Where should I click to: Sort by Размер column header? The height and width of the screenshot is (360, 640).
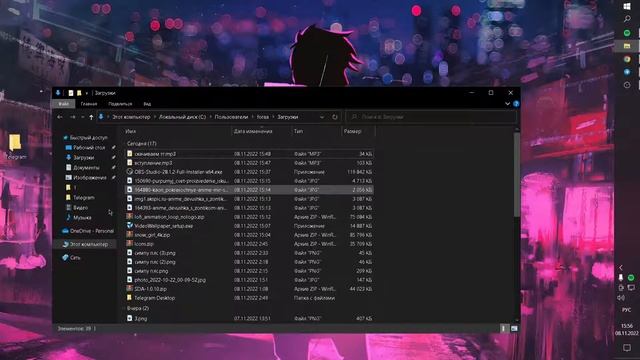tap(353, 131)
